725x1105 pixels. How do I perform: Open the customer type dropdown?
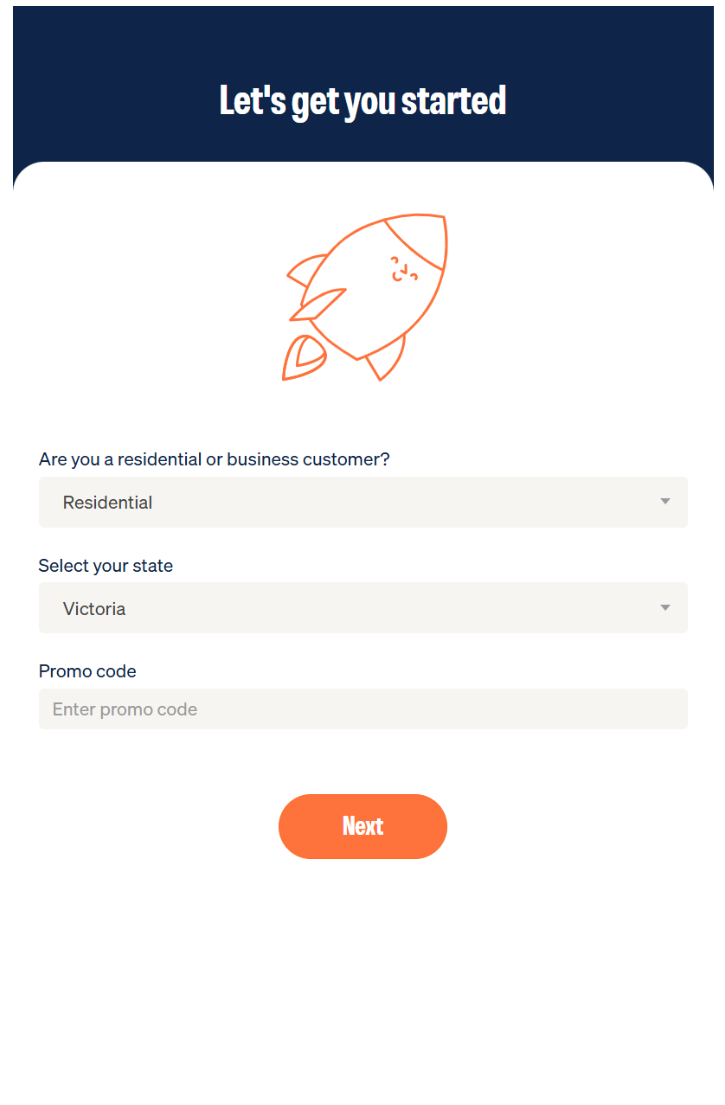click(x=362, y=502)
